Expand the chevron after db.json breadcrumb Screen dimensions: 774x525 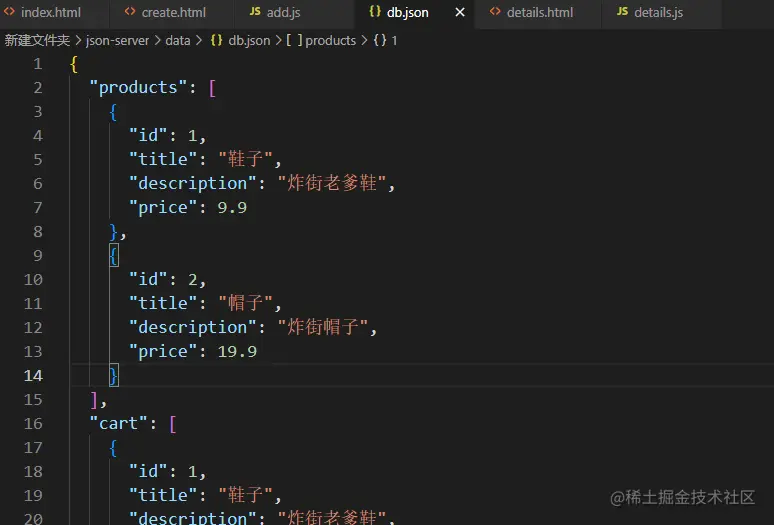point(278,40)
